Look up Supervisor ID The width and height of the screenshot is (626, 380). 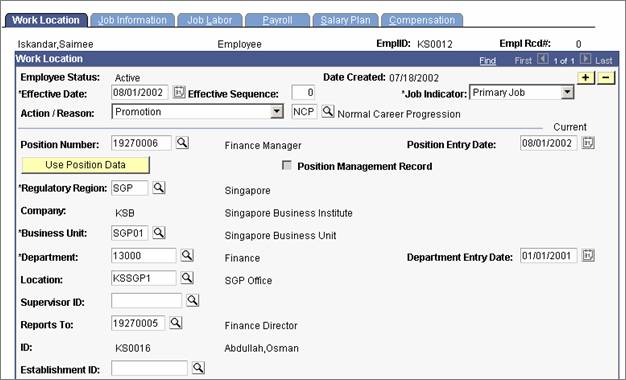192,300
